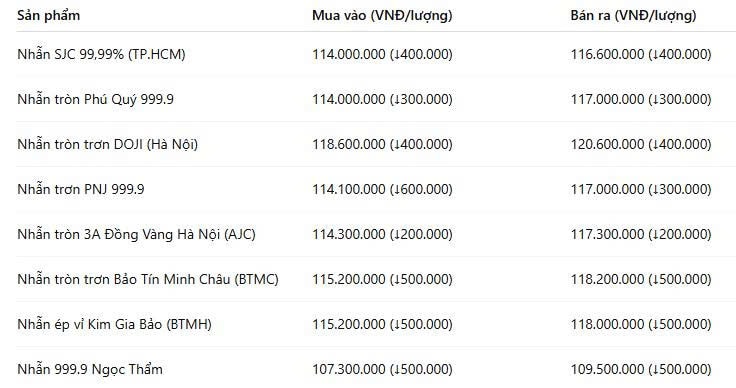Click the 'Sản phẩm' column header

48,15
